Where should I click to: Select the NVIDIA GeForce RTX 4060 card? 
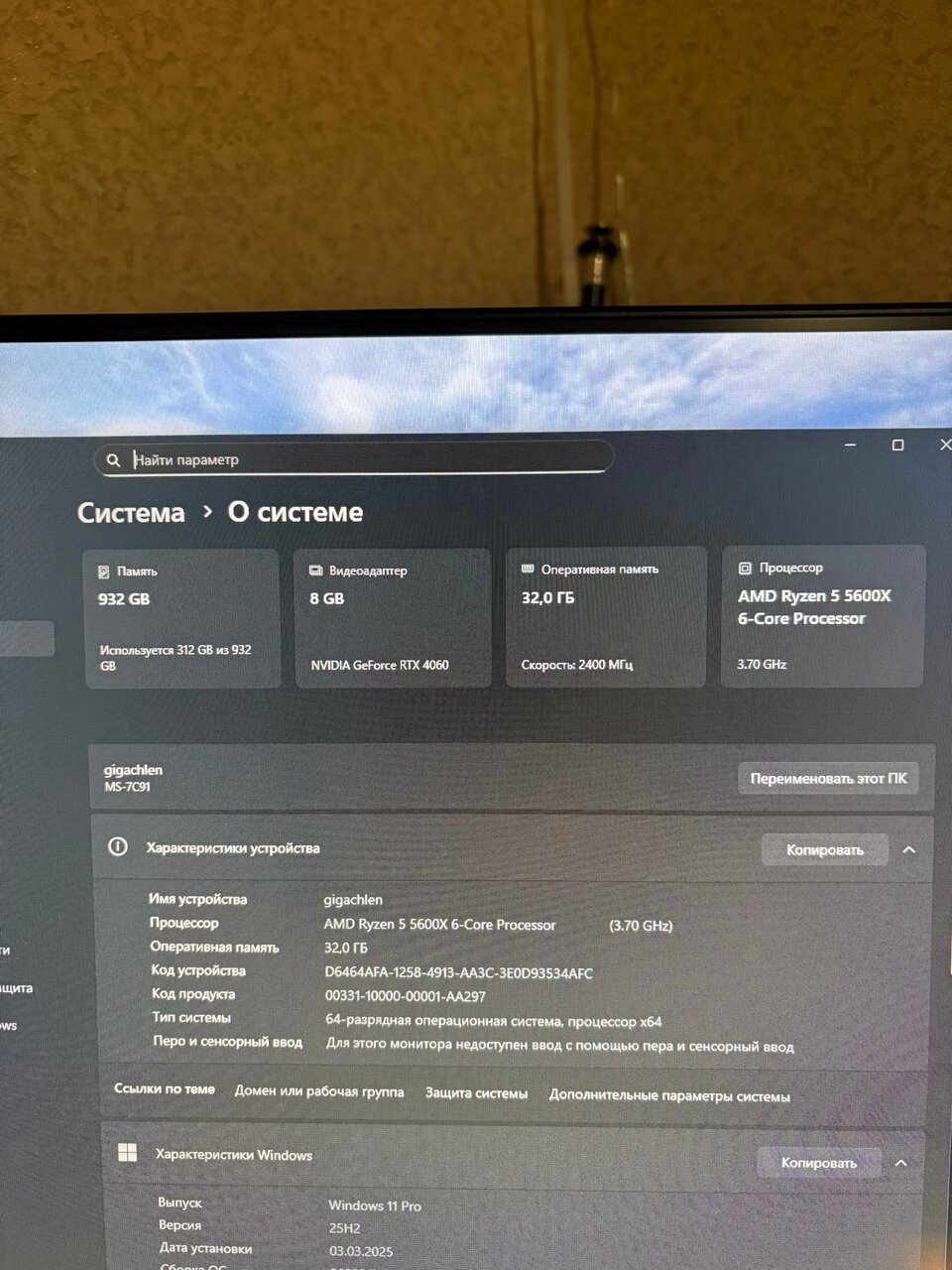pyautogui.click(x=393, y=617)
